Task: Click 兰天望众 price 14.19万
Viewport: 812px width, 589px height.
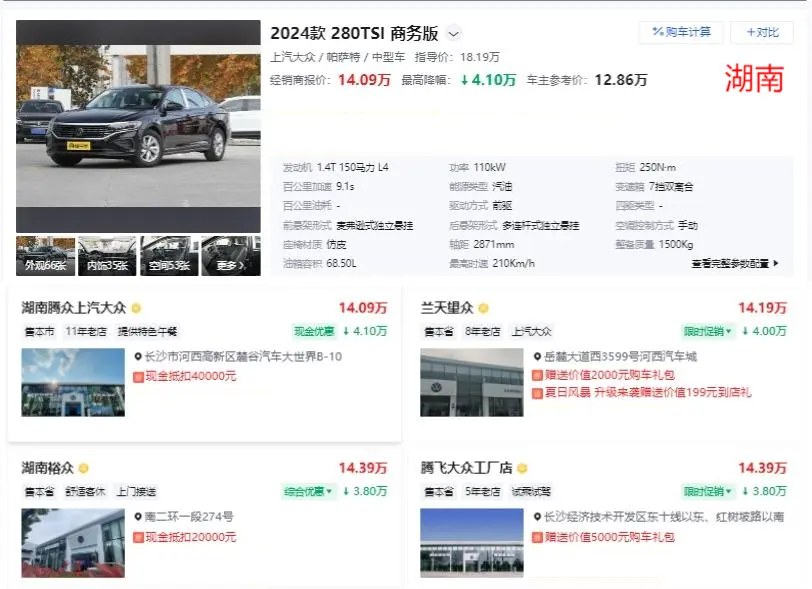Action: (x=762, y=308)
